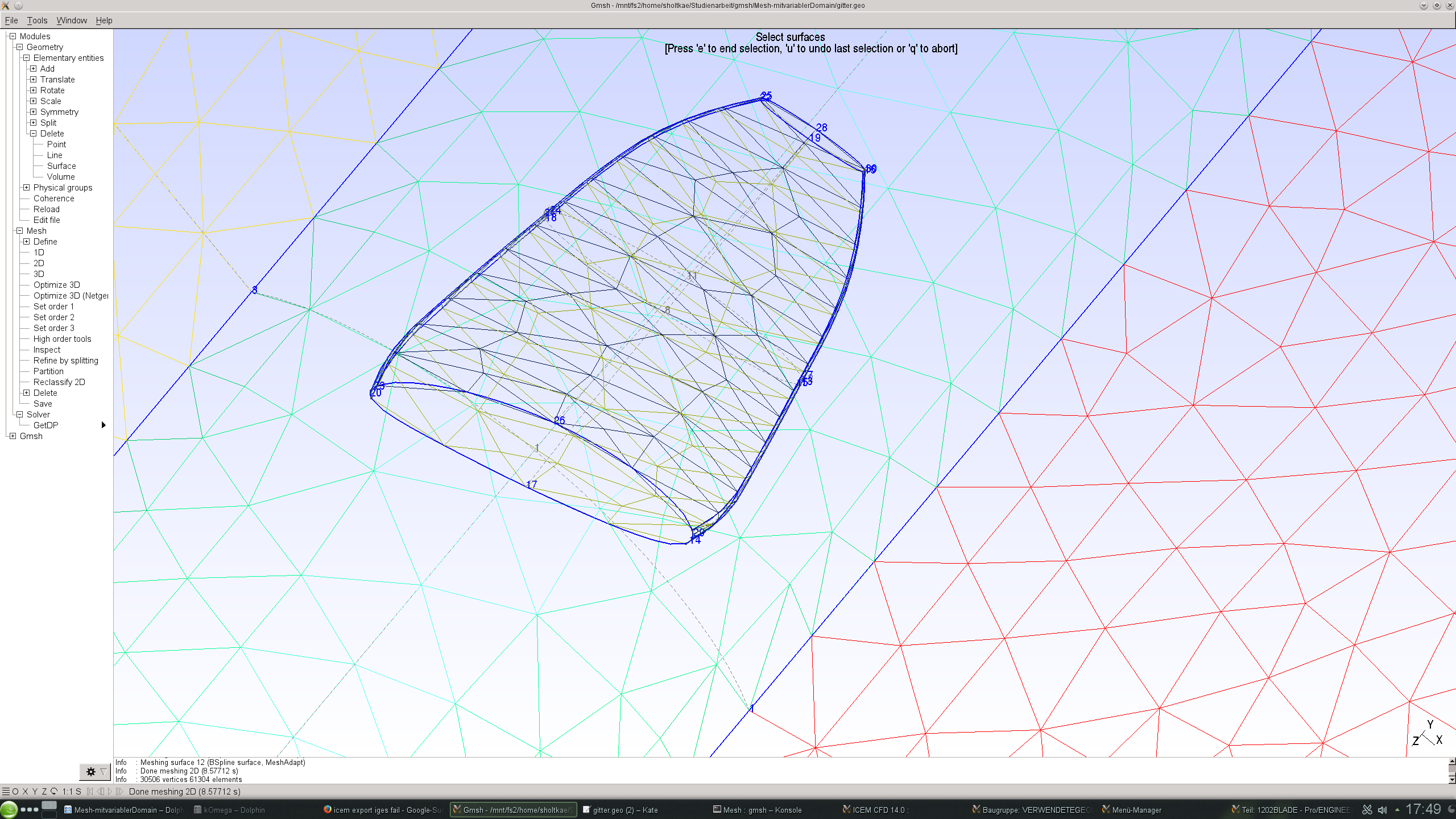Set Z-axis view in status bar

point(44,791)
